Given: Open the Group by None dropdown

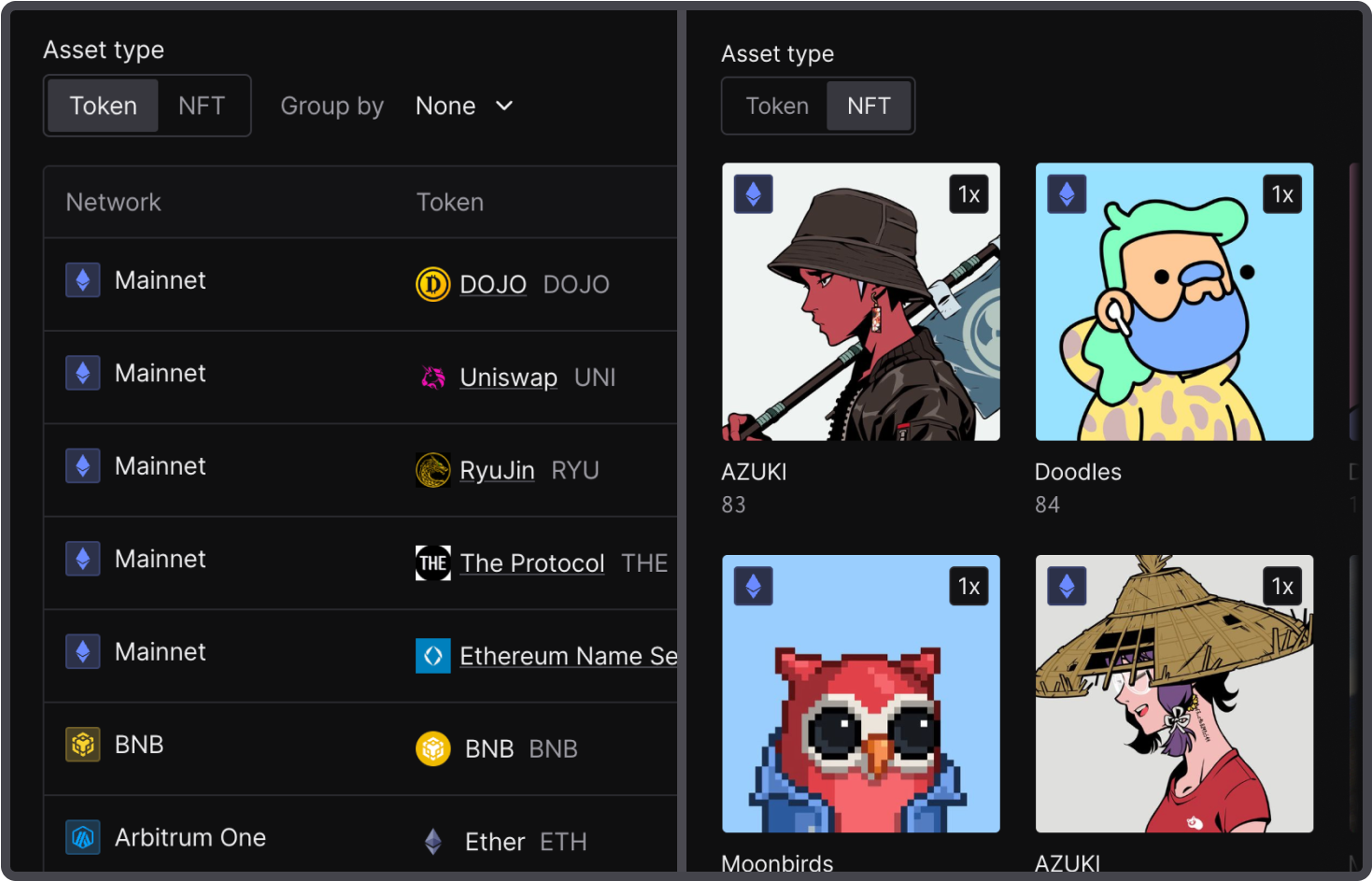Looking at the screenshot, I should (x=463, y=106).
